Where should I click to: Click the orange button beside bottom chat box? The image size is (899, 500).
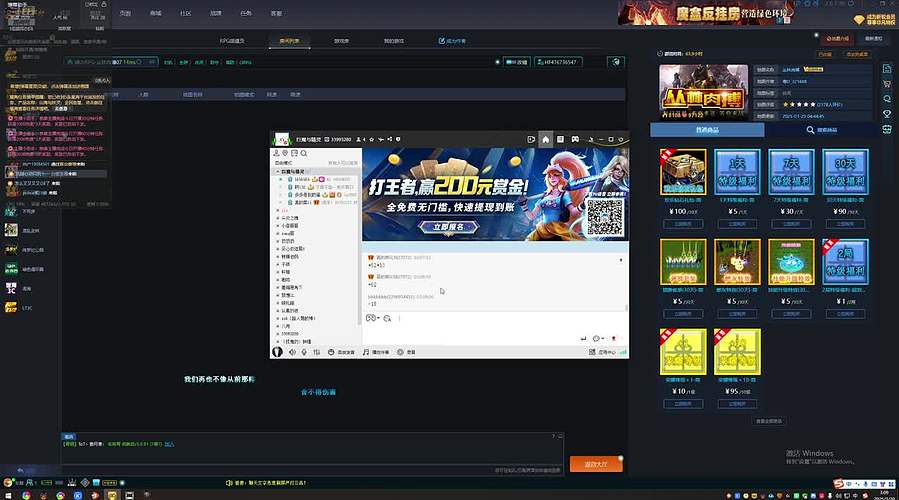click(596, 464)
